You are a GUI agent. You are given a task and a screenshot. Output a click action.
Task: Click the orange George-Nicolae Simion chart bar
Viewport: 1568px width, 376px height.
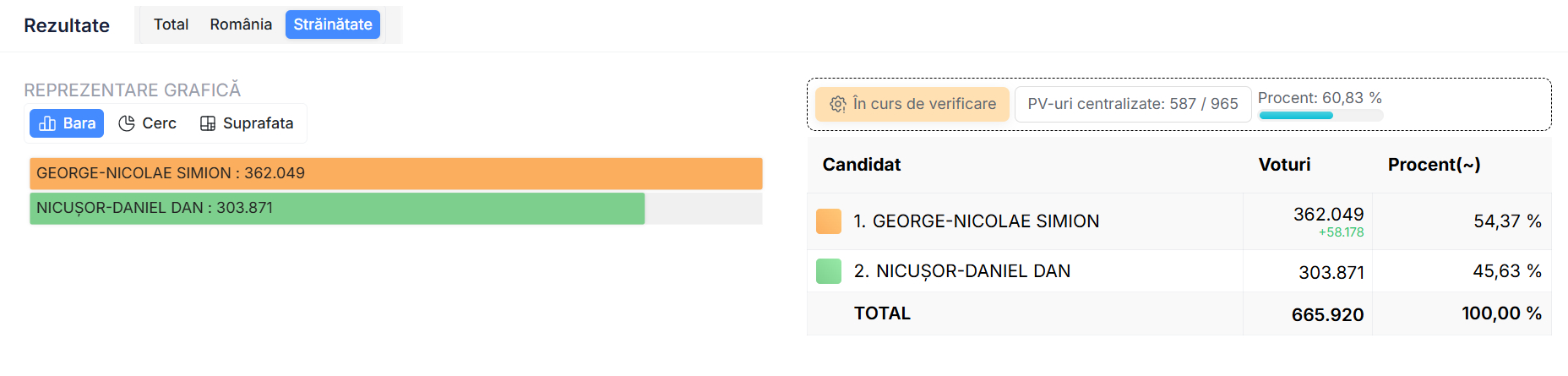coord(395,173)
